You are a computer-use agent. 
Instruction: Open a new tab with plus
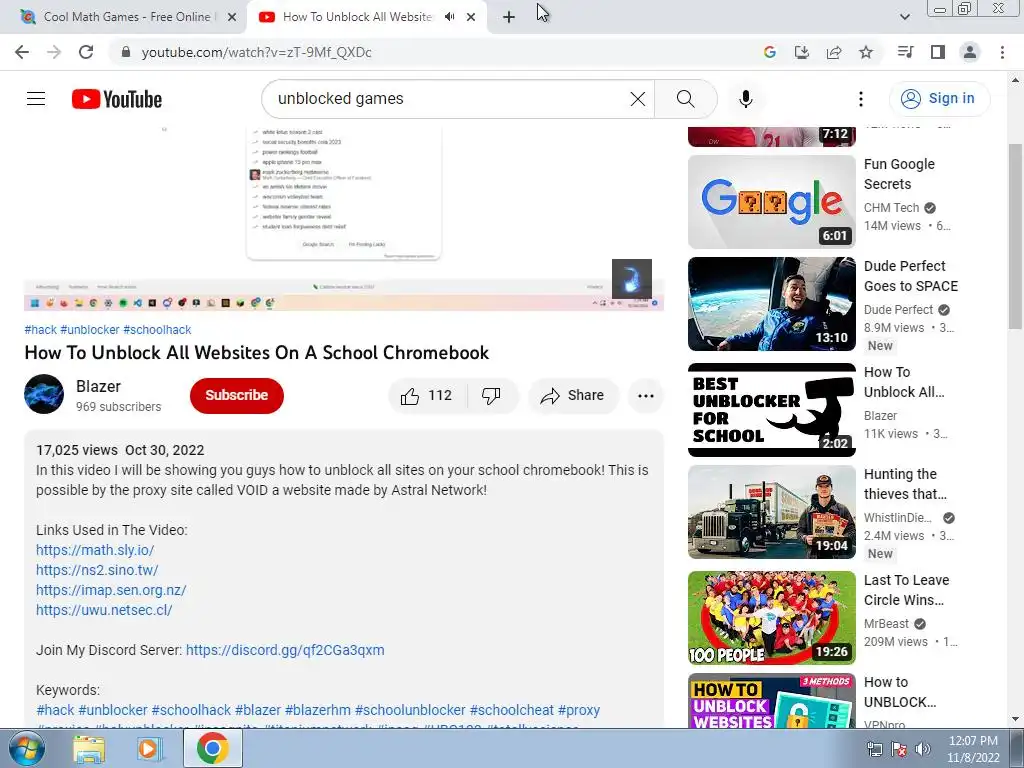click(x=509, y=18)
